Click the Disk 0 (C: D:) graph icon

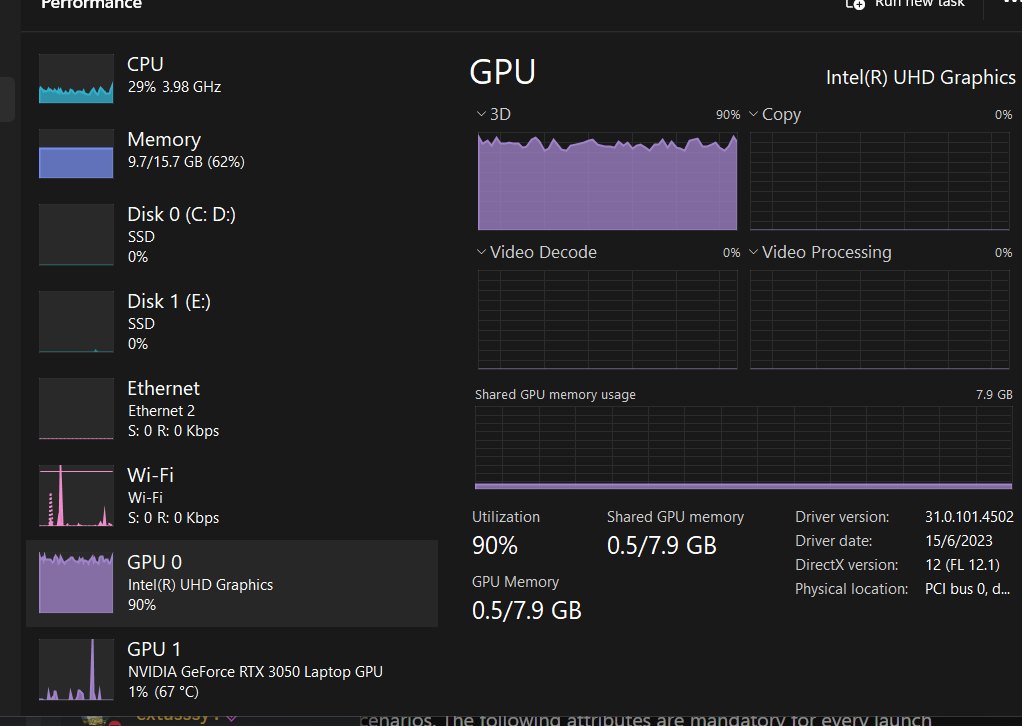pos(76,235)
